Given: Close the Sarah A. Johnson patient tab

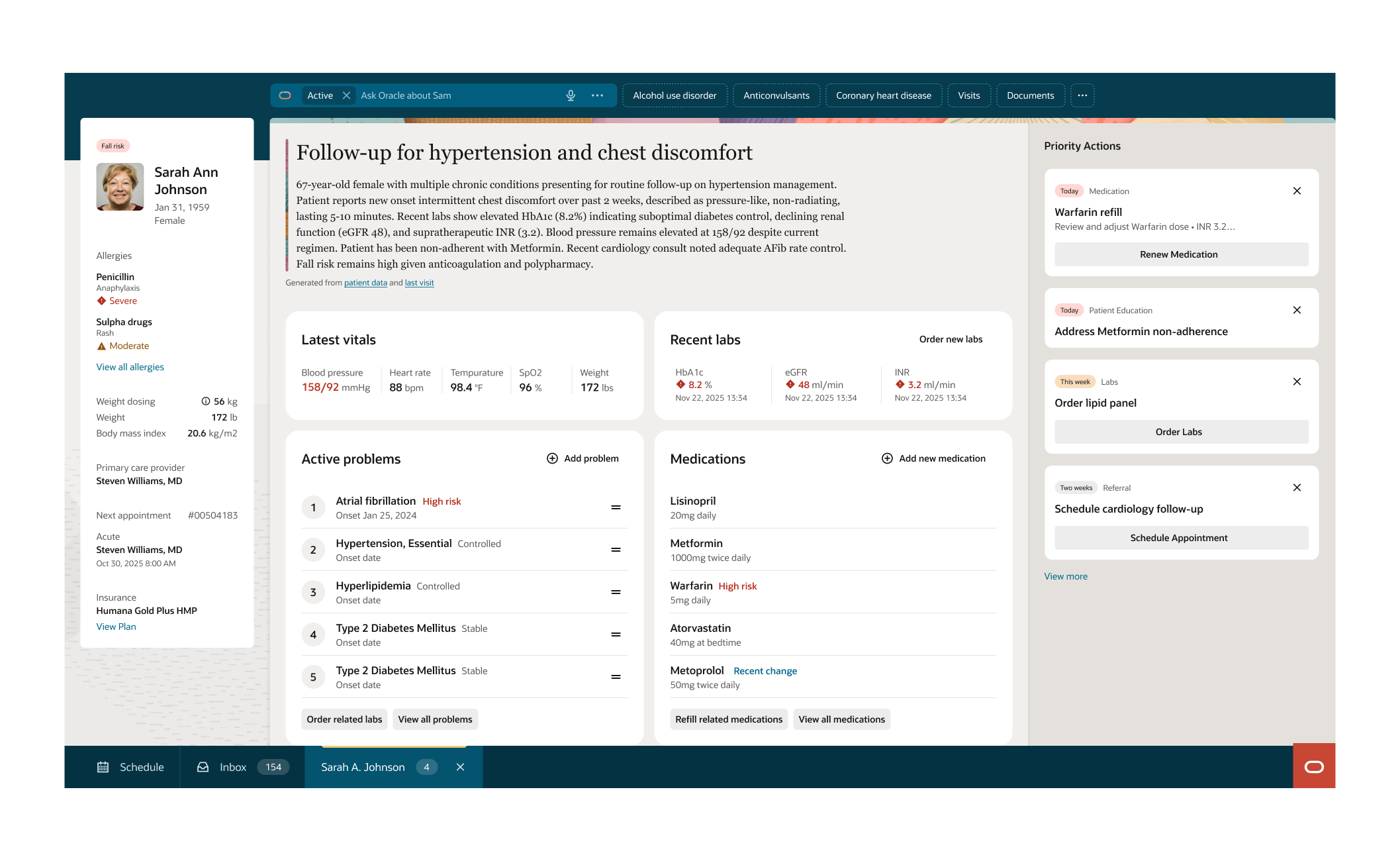Looking at the screenshot, I should point(461,767).
